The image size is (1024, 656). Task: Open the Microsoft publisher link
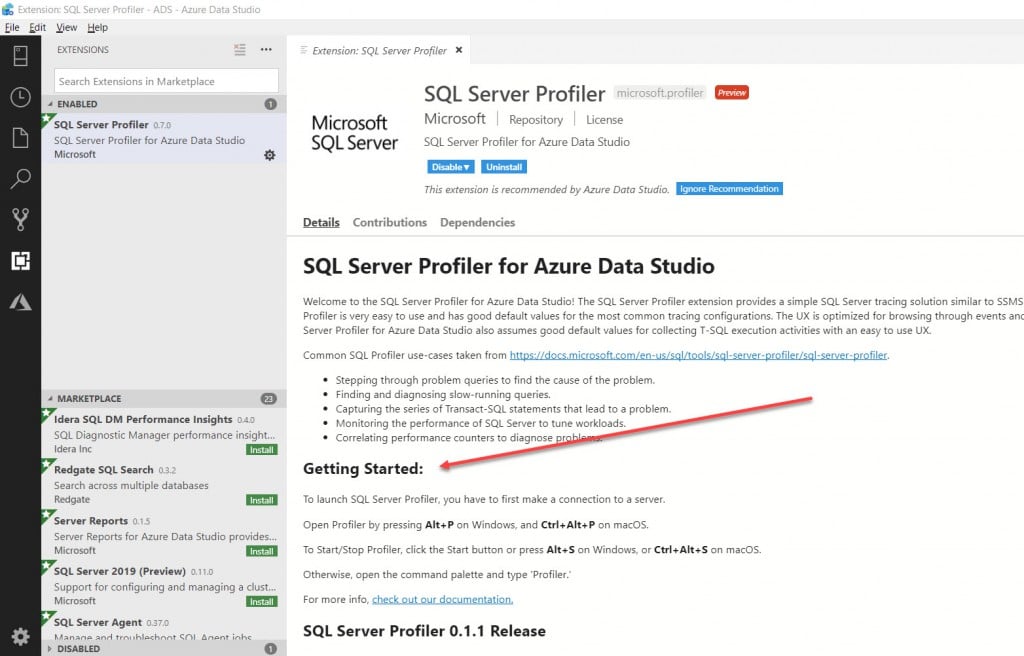click(x=455, y=119)
